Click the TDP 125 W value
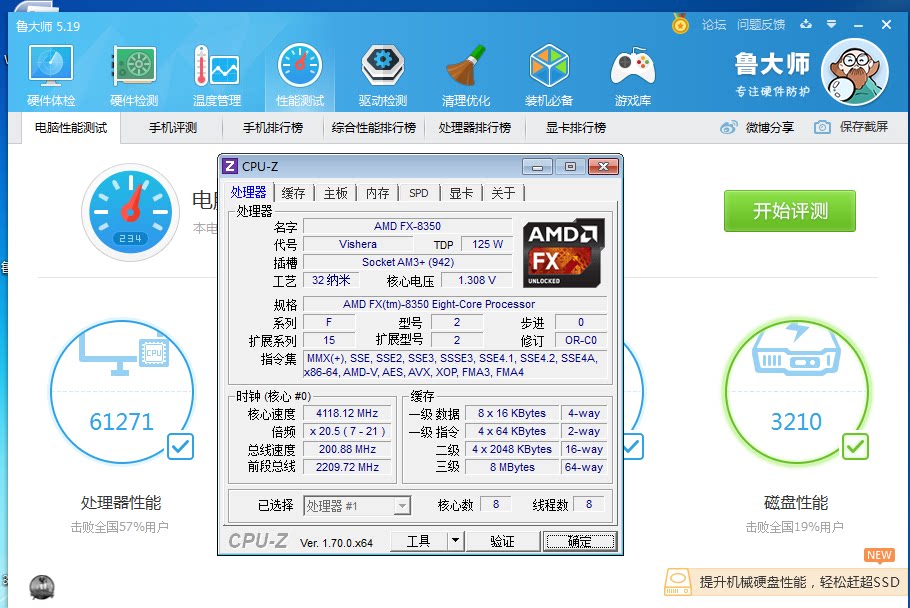910x608 pixels. pyautogui.click(x=487, y=244)
